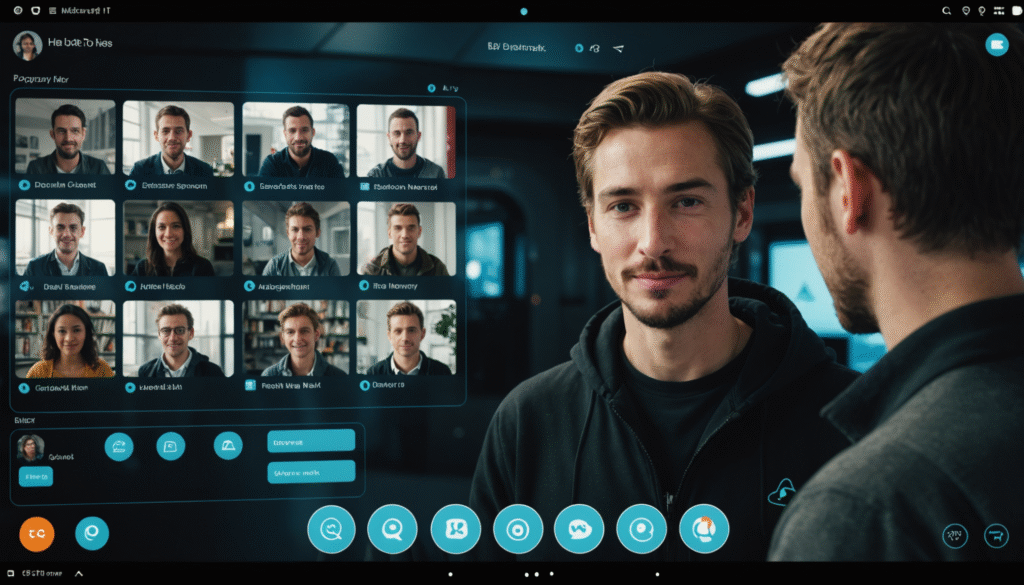Click the paper-plane send icon in the header
Viewport: 1024px width, 585px height.
coord(618,48)
